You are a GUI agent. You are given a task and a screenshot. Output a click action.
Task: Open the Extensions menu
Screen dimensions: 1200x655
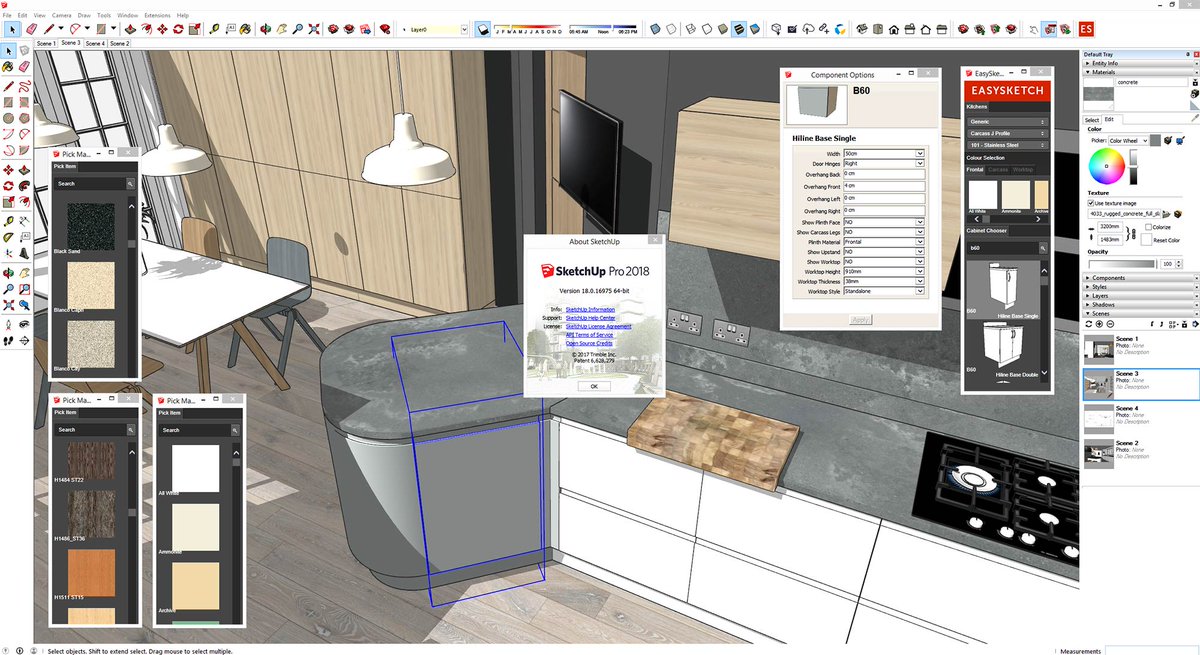click(157, 16)
